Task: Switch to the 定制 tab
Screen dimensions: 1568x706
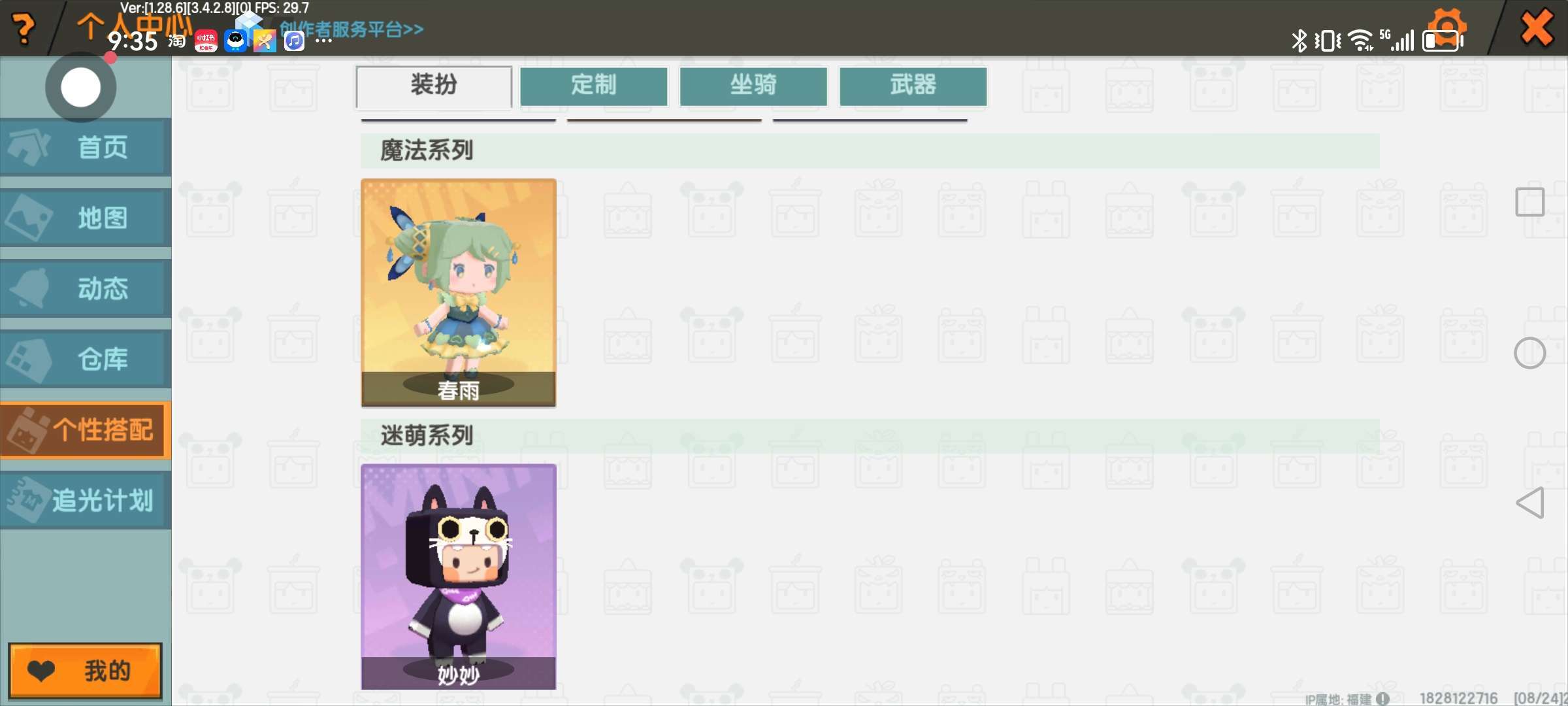Action: pos(594,86)
